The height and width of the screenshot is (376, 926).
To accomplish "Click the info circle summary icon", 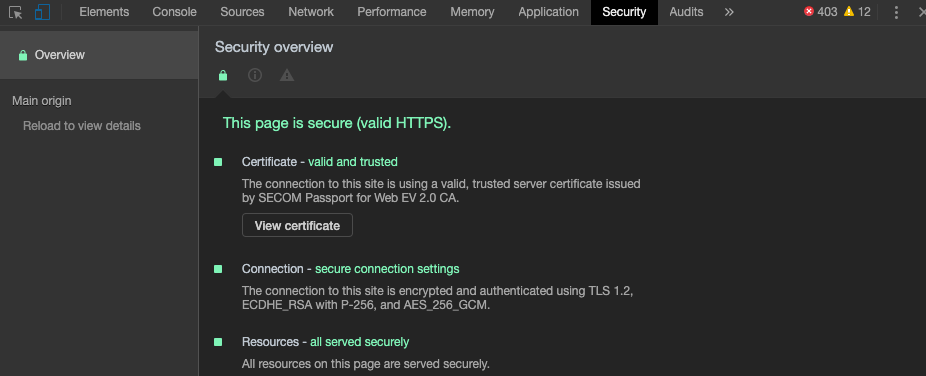I will pos(255,75).
